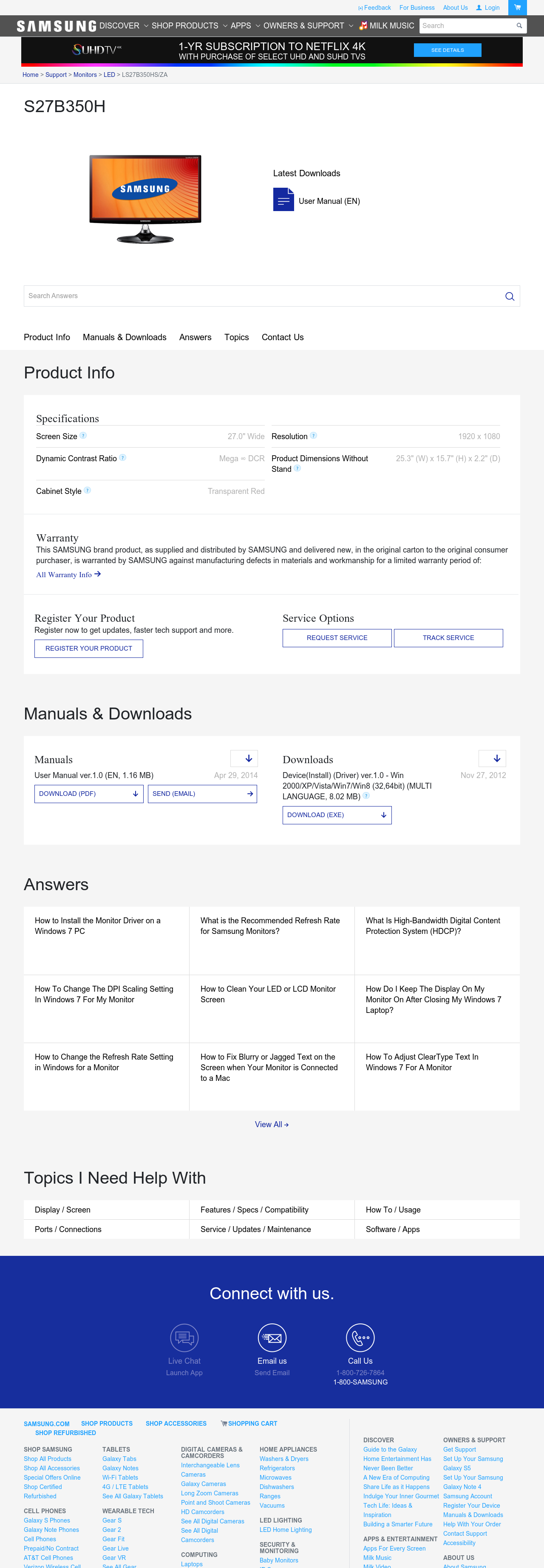Open the ClearType Text answer card
The height and width of the screenshot is (1568, 544).
click(437, 1077)
